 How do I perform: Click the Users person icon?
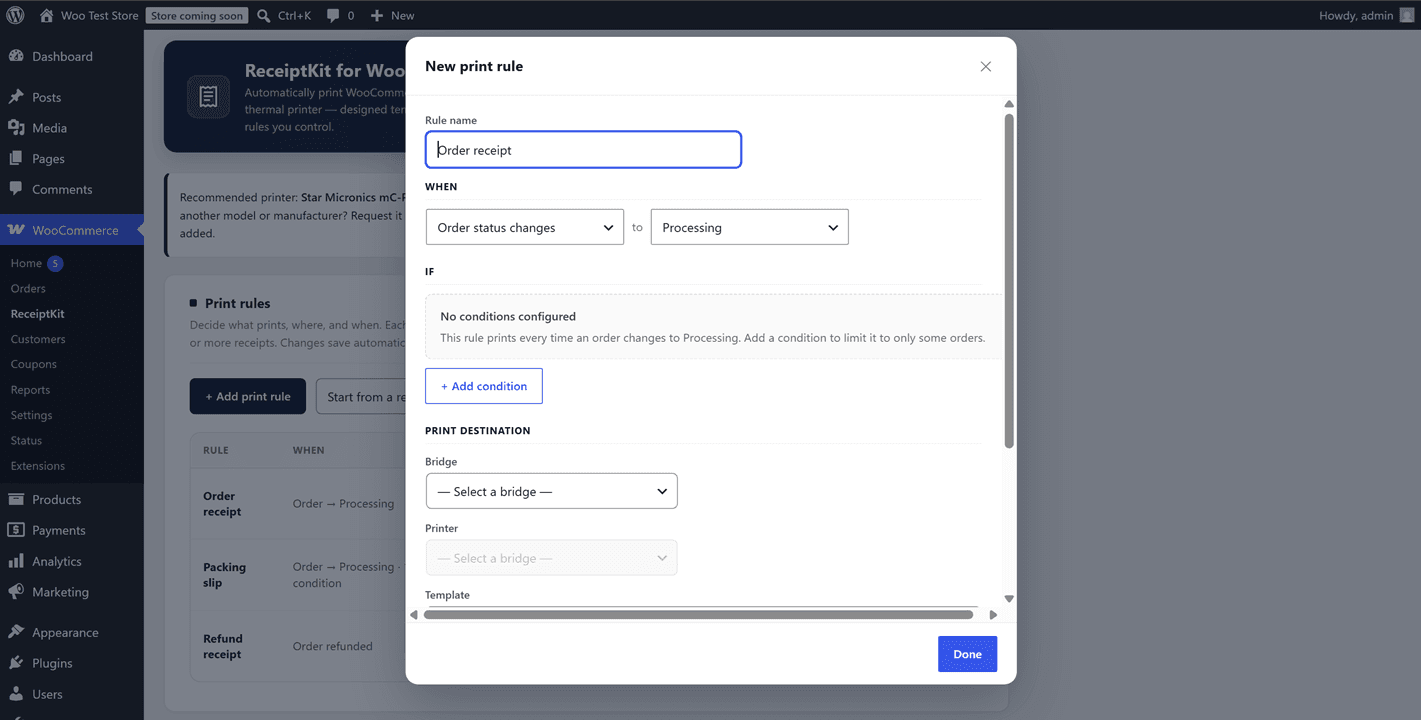pos(16,694)
